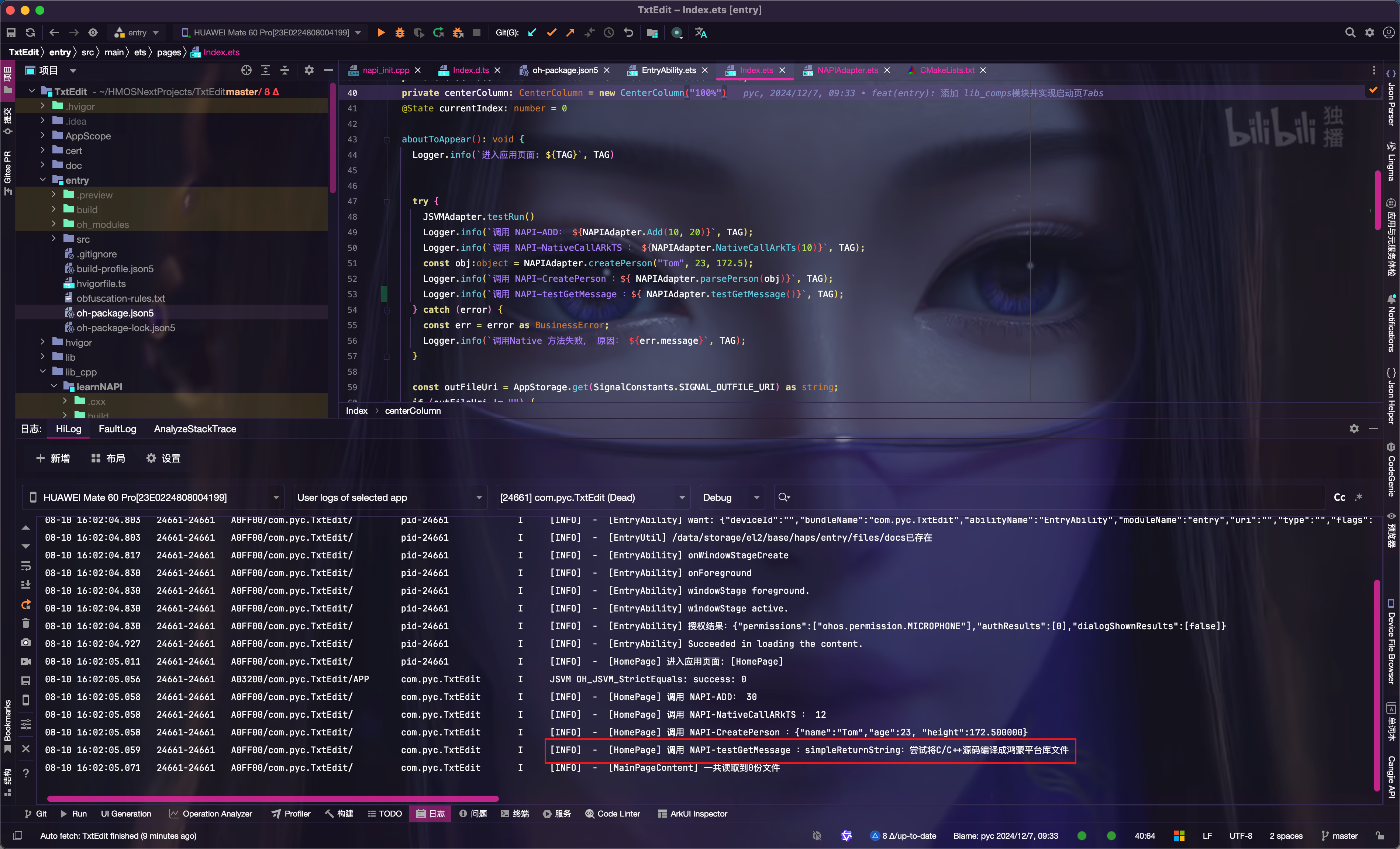1400x849 pixels.
Task: Click the Git push orange arrow icon
Action: (570, 33)
